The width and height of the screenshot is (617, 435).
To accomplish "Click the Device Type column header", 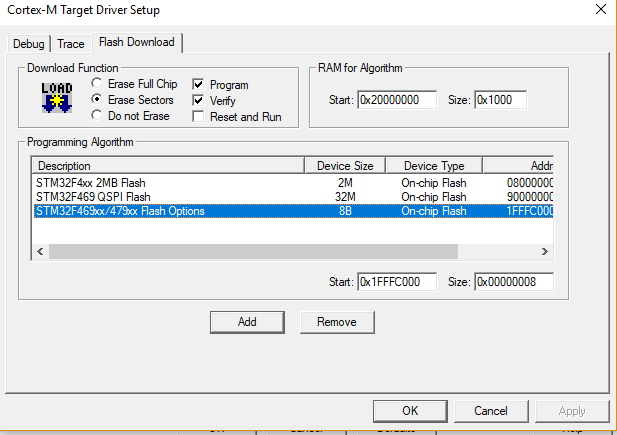I will [434, 166].
